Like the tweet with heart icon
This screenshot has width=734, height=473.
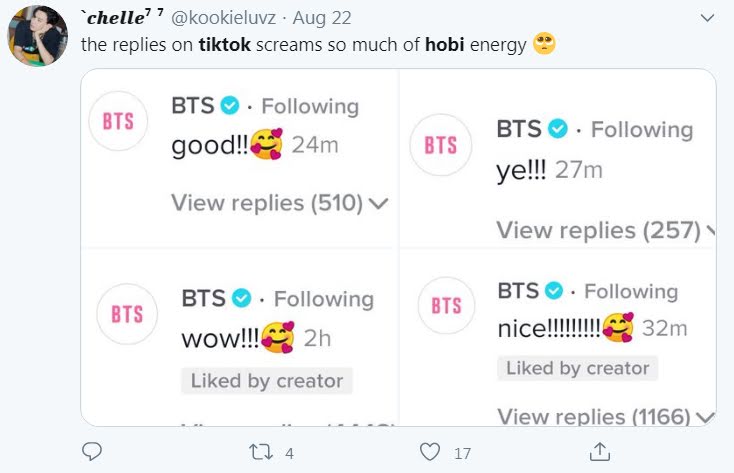(x=430, y=452)
